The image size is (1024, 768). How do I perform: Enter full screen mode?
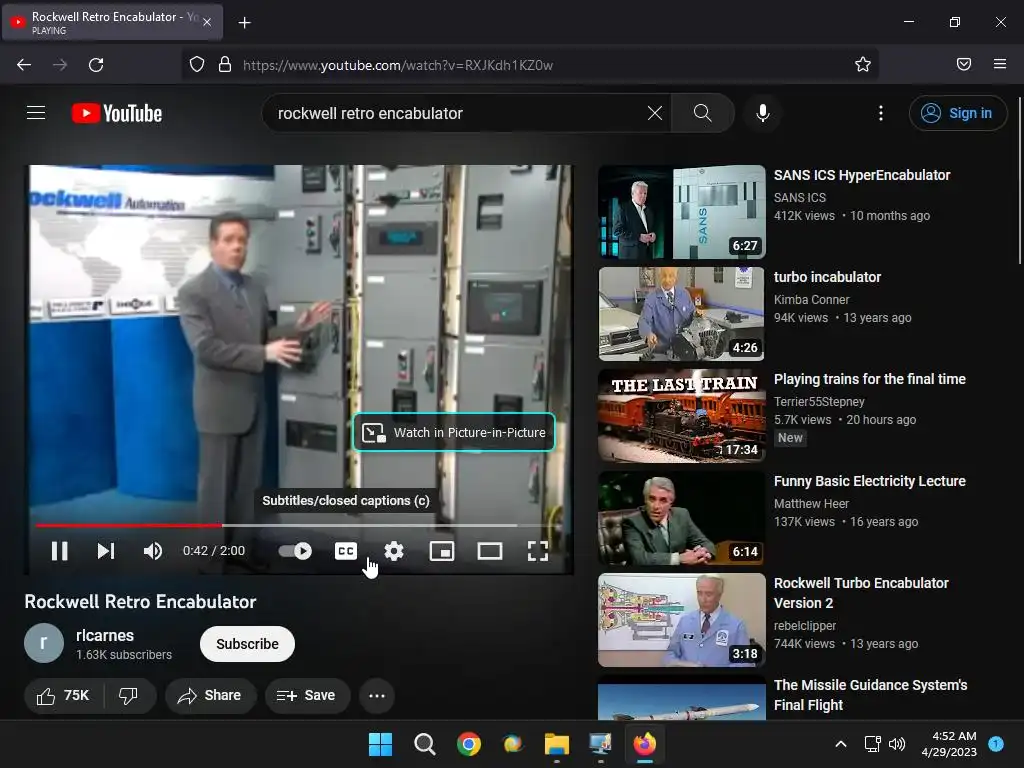pyautogui.click(x=537, y=551)
